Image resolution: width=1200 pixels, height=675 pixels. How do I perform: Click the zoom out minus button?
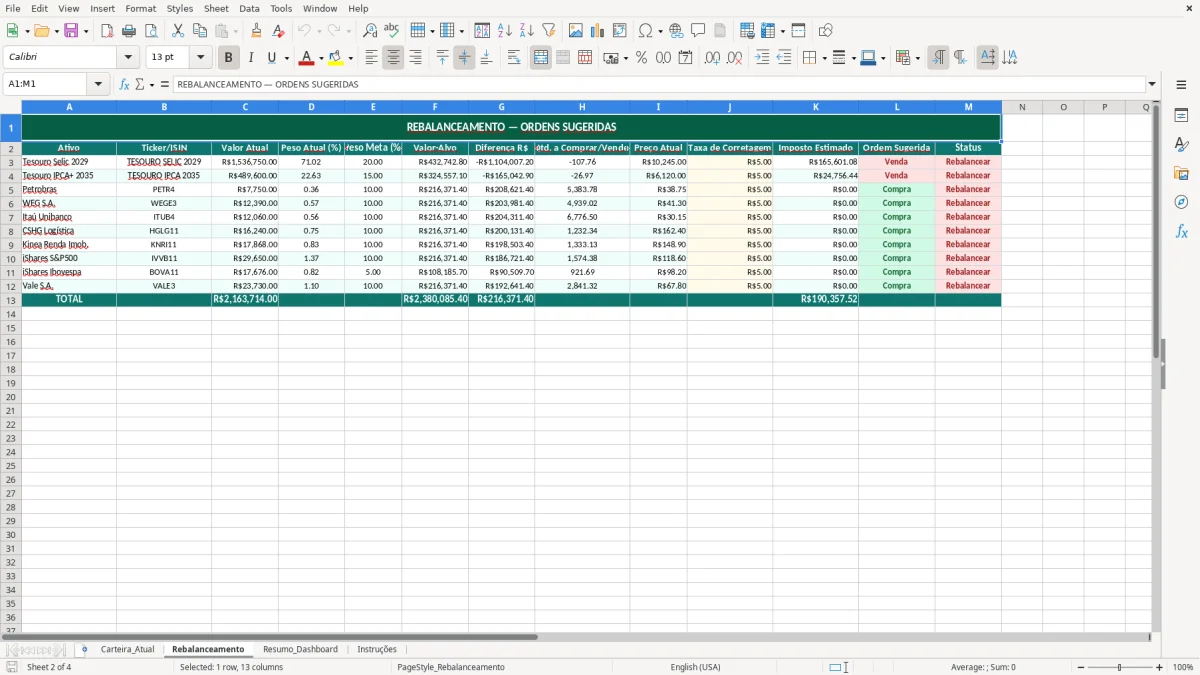point(1081,667)
